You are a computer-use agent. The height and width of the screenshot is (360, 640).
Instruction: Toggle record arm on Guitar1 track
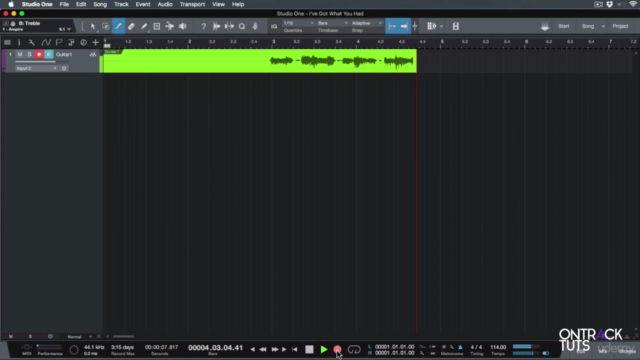click(x=39, y=54)
